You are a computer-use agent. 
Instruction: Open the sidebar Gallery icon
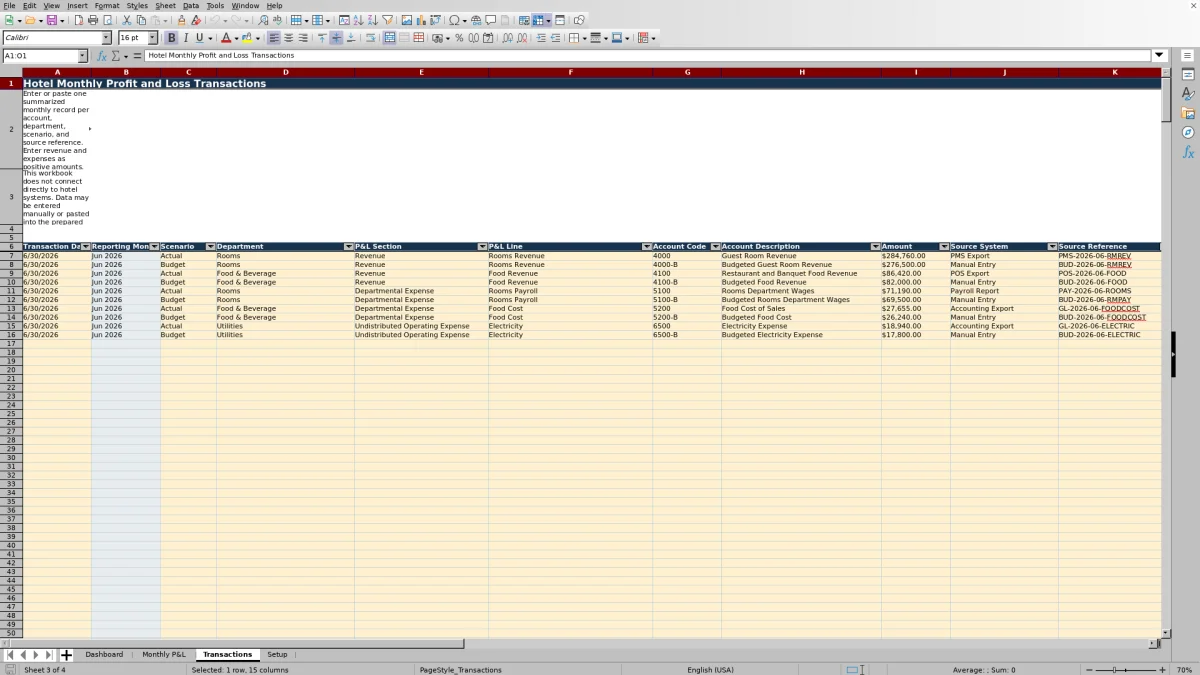coord(1188,113)
